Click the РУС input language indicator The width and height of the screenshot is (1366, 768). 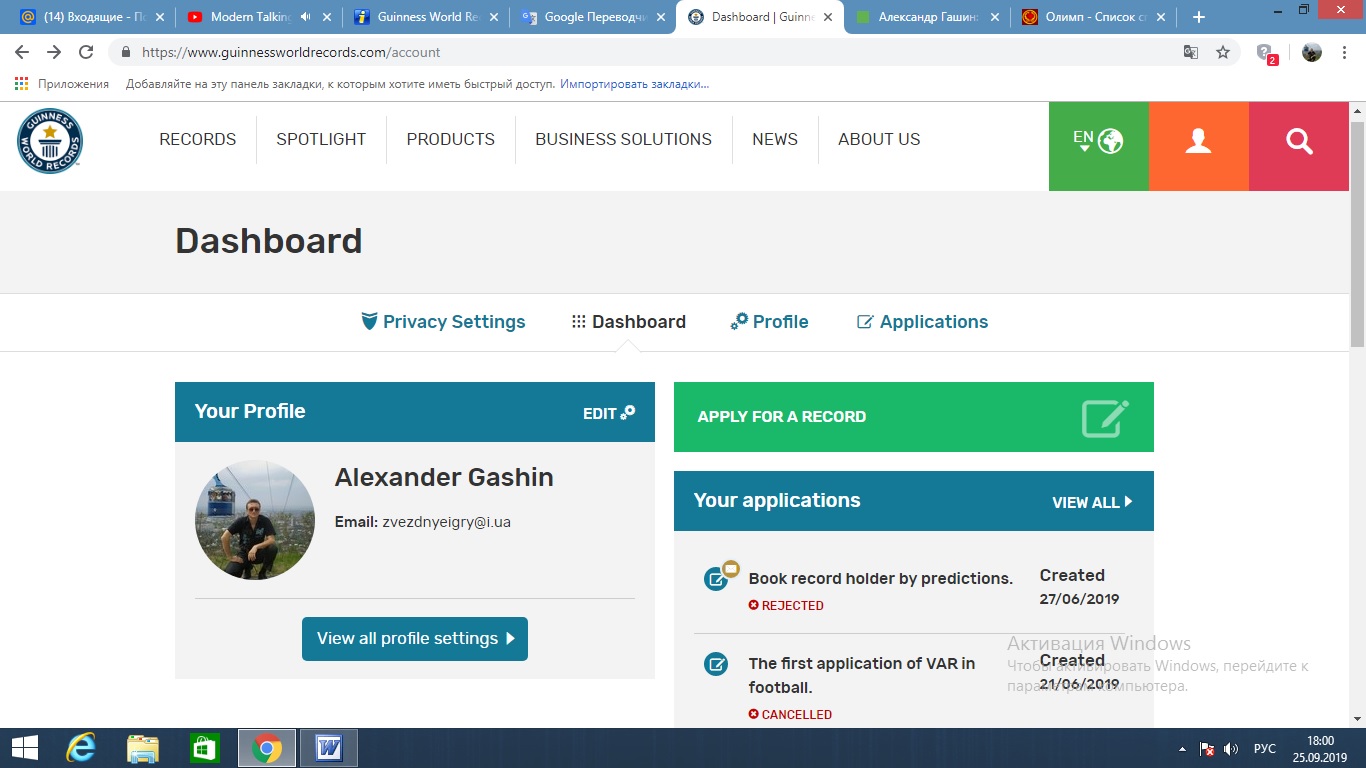[1265, 748]
